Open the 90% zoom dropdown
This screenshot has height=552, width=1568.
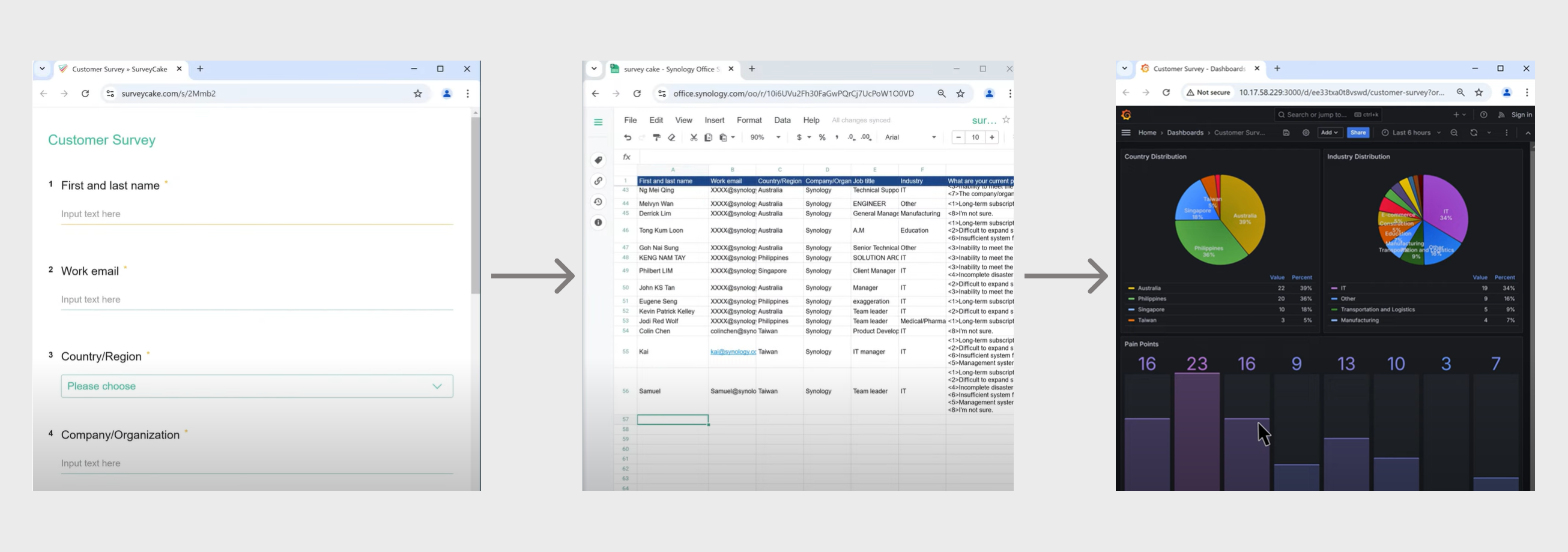[x=766, y=137]
